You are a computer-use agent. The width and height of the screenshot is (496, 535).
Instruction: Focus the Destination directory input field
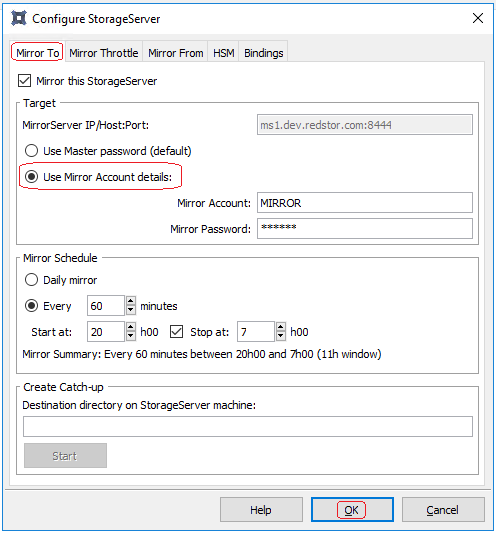click(x=248, y=426)
